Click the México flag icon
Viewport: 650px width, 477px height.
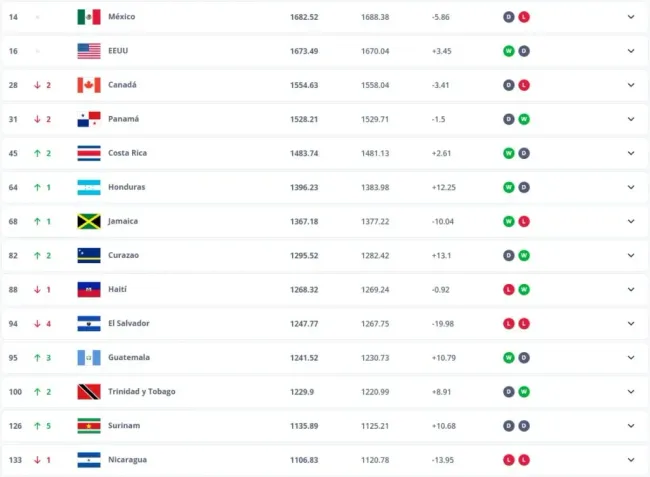coord(89,17)
